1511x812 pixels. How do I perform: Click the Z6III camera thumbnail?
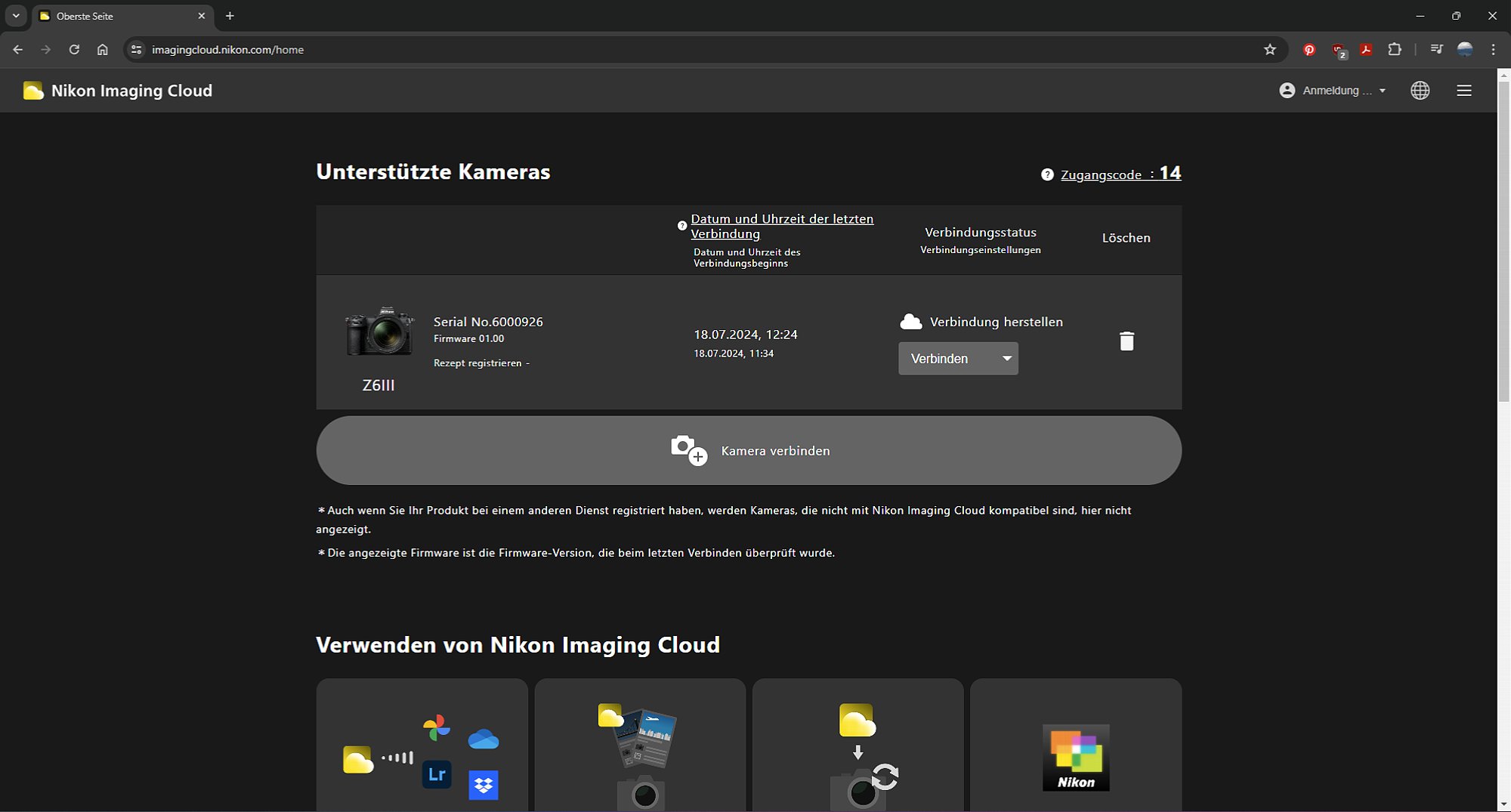[x=379, y=332]
